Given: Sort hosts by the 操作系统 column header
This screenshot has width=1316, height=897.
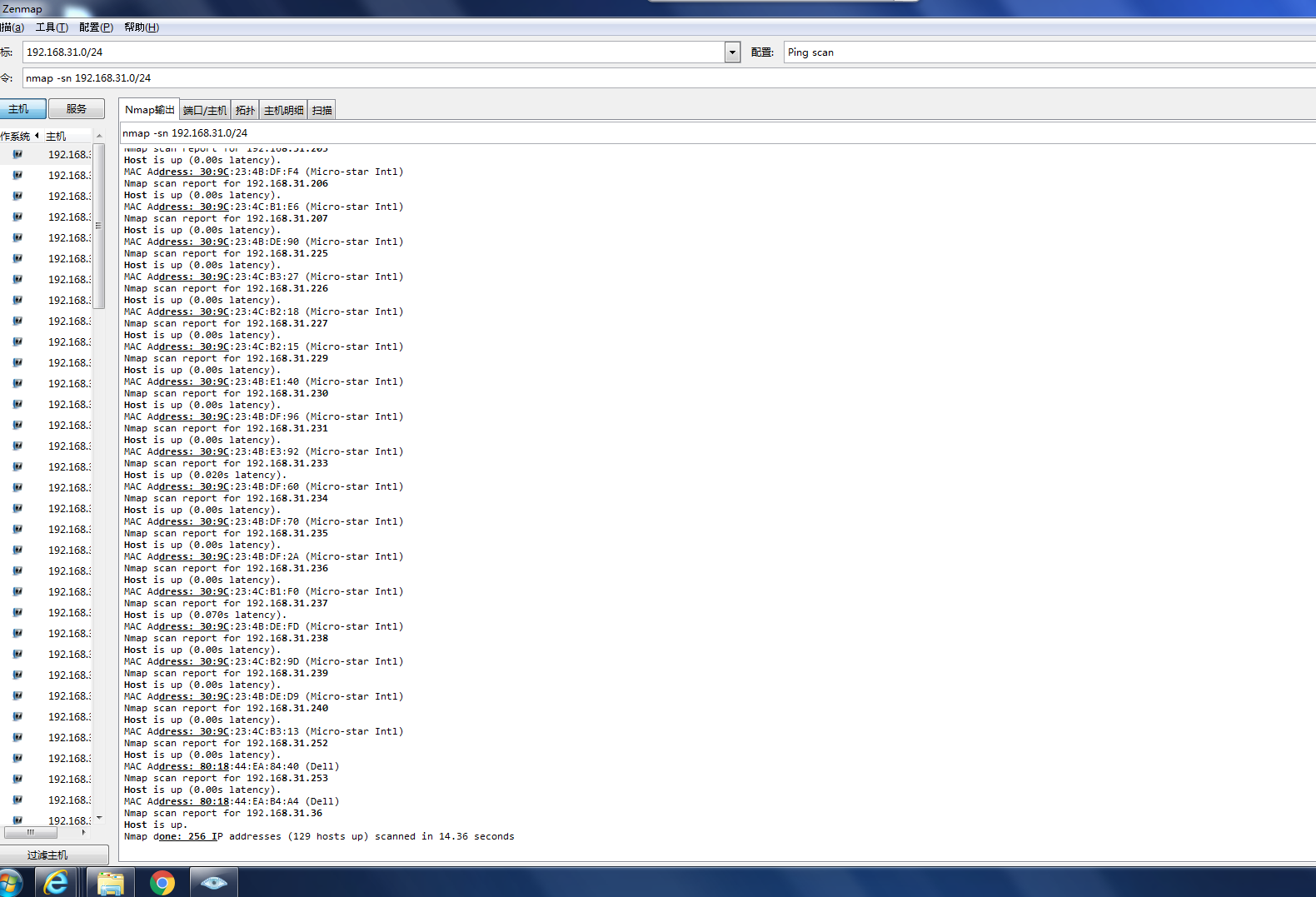Looking at the screenshot, I should pyautogui.click(x=20, y=136).
